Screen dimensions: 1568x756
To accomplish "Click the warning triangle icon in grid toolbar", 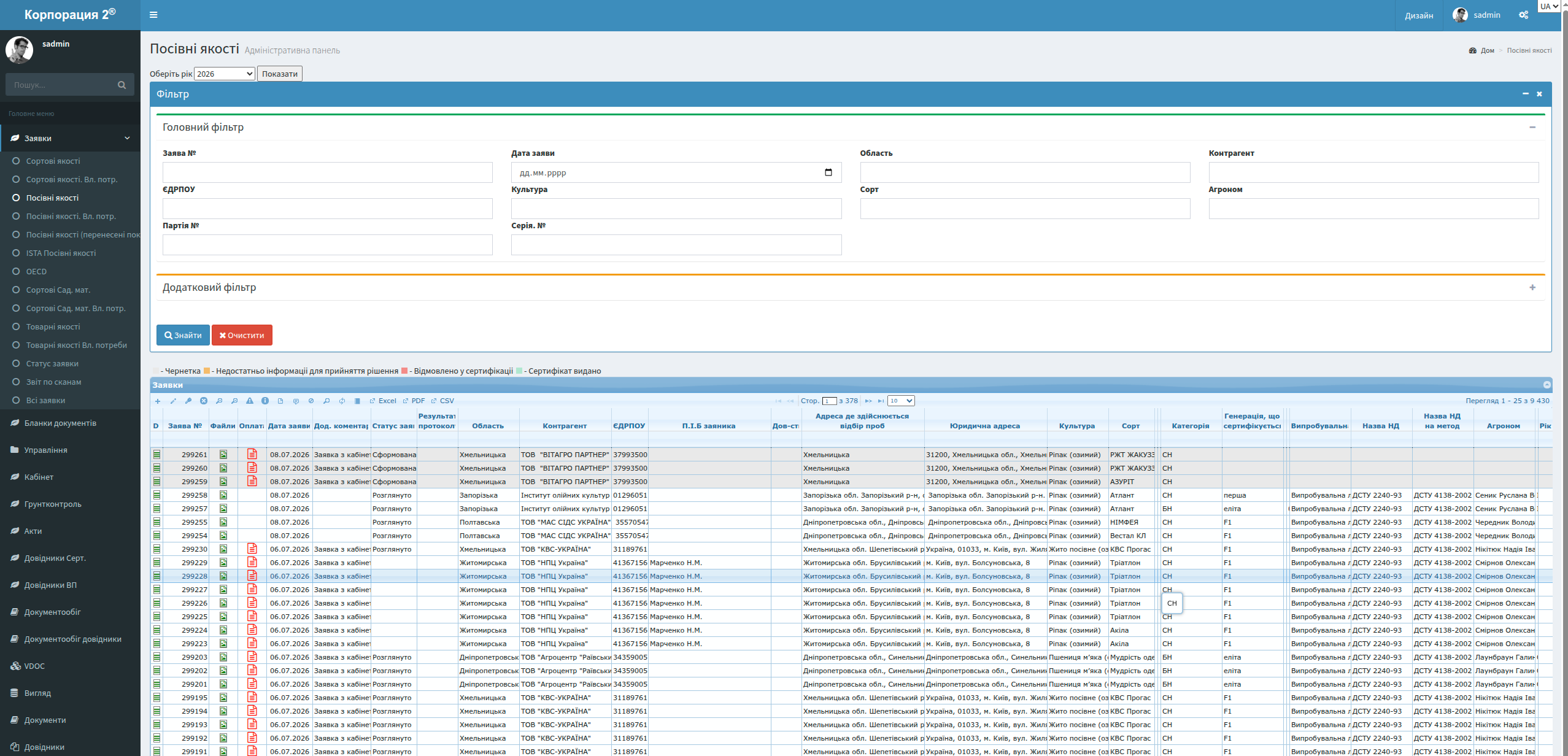I will [x=250, y=401].
